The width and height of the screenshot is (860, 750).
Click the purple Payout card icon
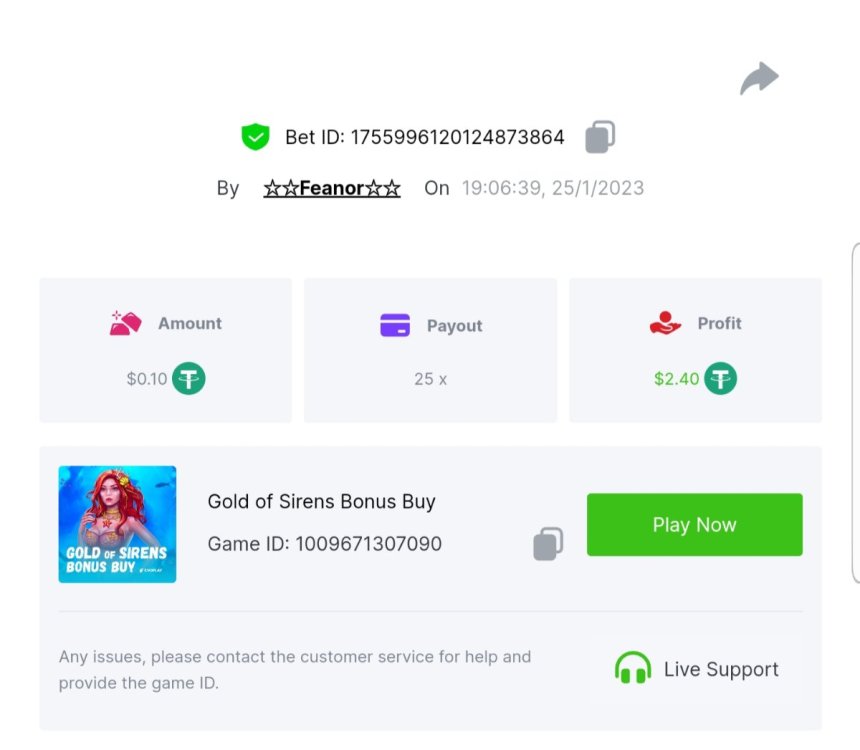[395, 325]
